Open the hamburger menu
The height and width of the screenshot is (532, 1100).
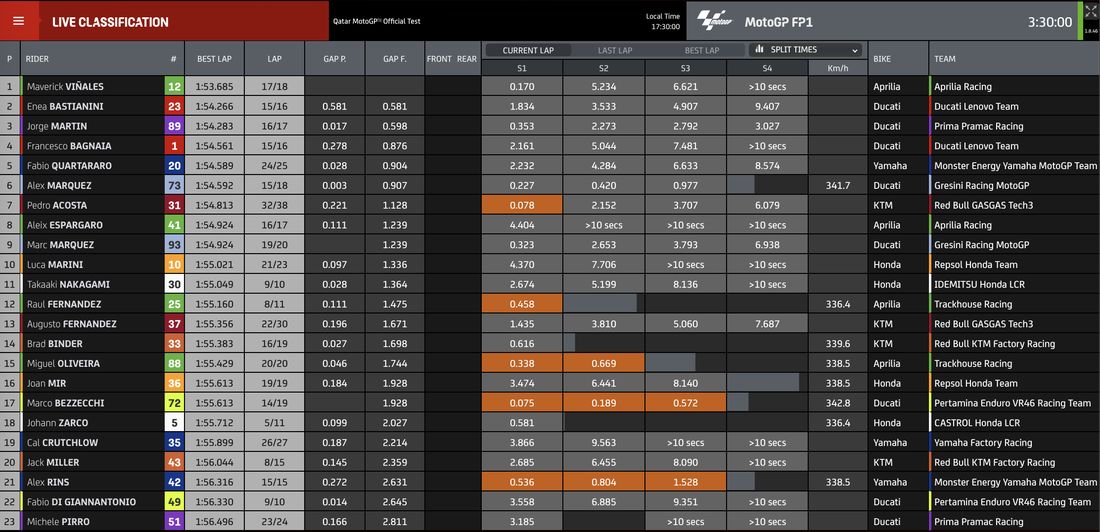19,21
